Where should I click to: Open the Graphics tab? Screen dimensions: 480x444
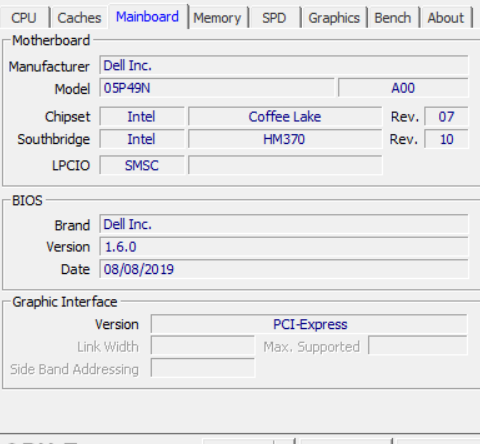pos(334,18)
